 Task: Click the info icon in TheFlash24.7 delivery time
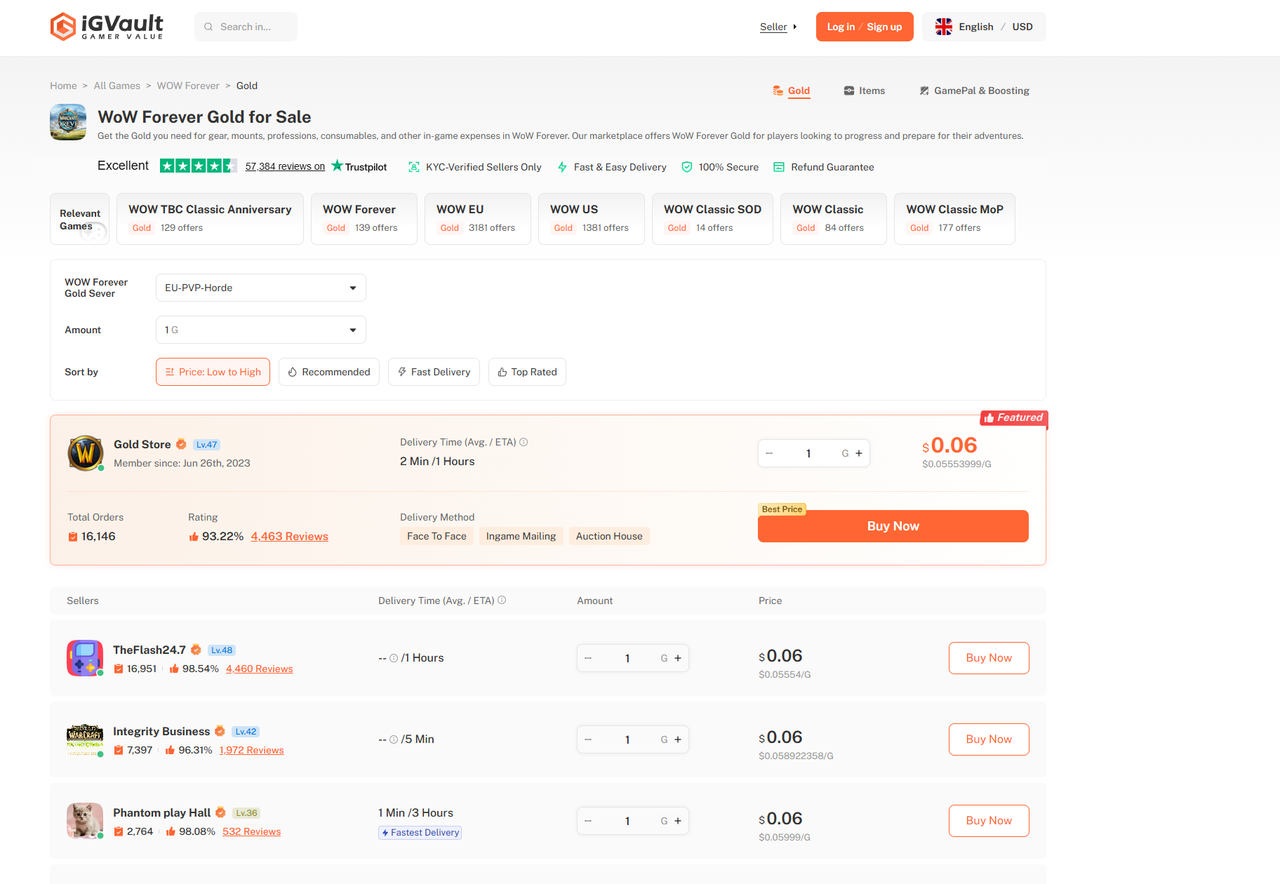[393, 658]
